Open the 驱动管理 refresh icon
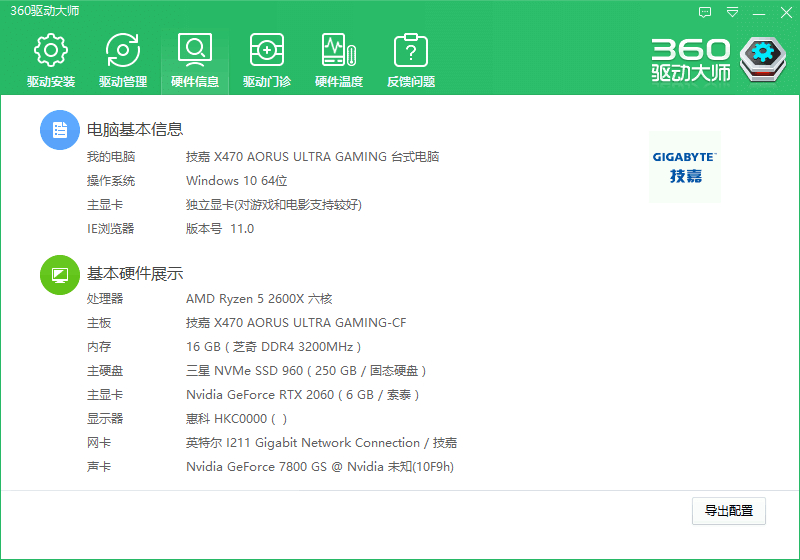This screenshot has height=560, width=800. click(x=123, y=50)
